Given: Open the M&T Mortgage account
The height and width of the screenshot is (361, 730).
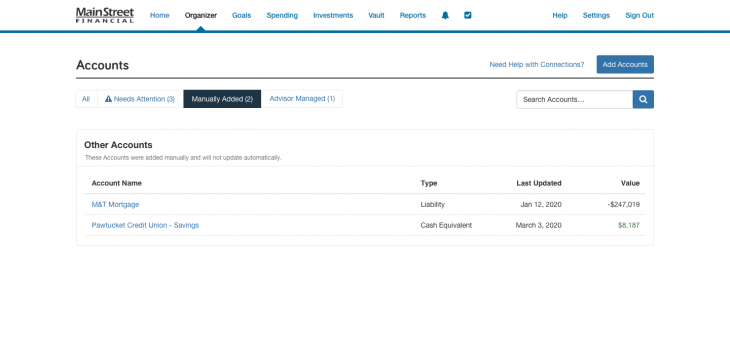Looking at the screenshot, I should [x=115, y=204].
